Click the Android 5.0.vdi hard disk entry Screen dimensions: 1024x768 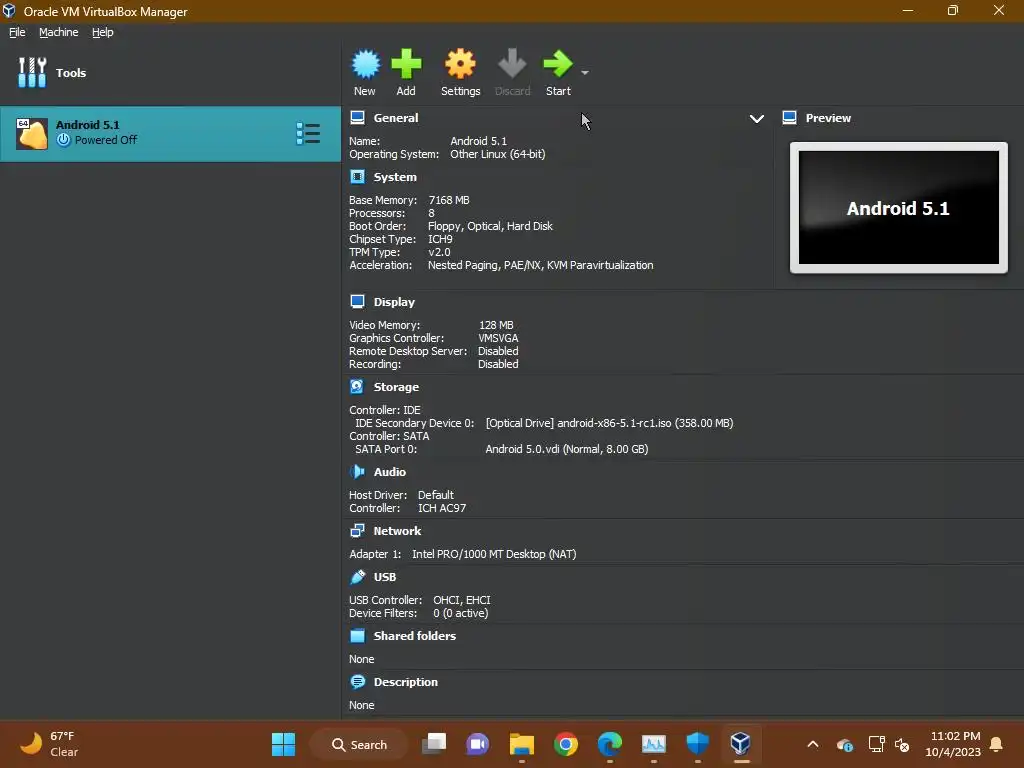point(567,449)
